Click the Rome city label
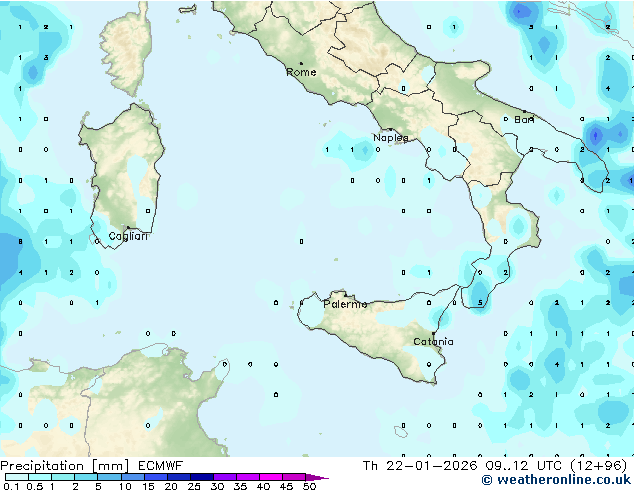634x490 pixels. tap(301, 72)
